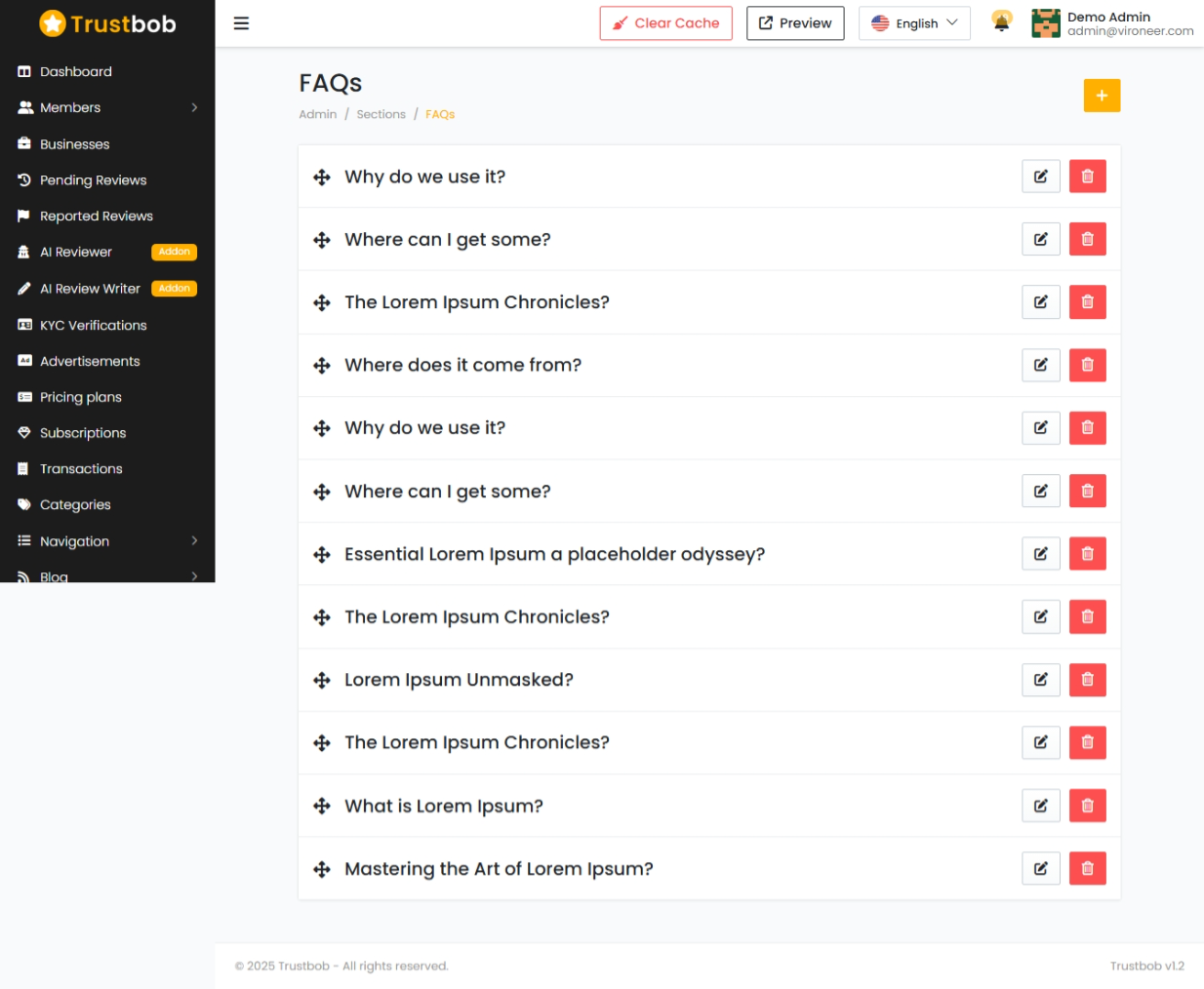Click the Businesses briefcase icon

(24, 144)
